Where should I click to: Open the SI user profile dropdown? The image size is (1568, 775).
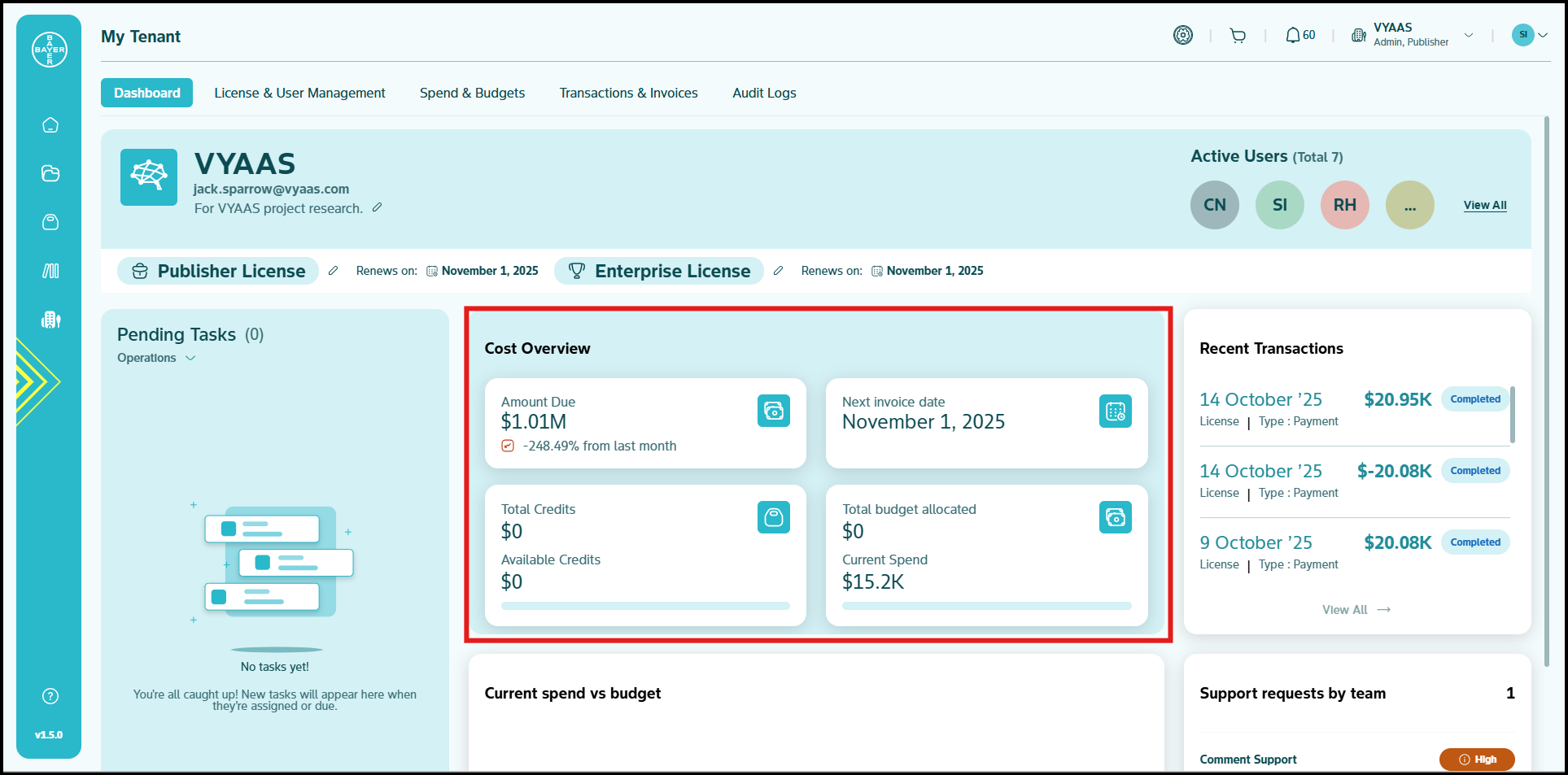(x=1530, y=35)
